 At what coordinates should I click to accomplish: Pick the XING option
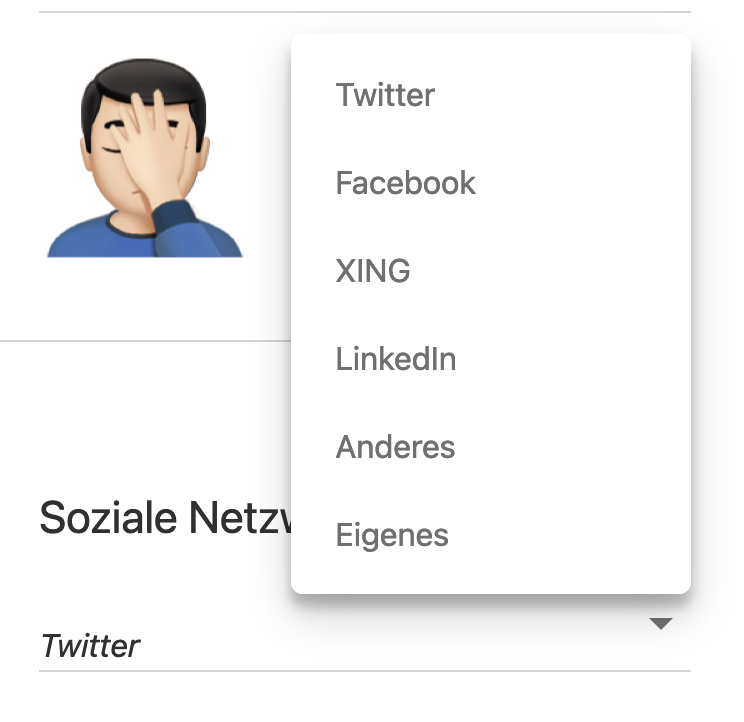(x=373, y=272)
